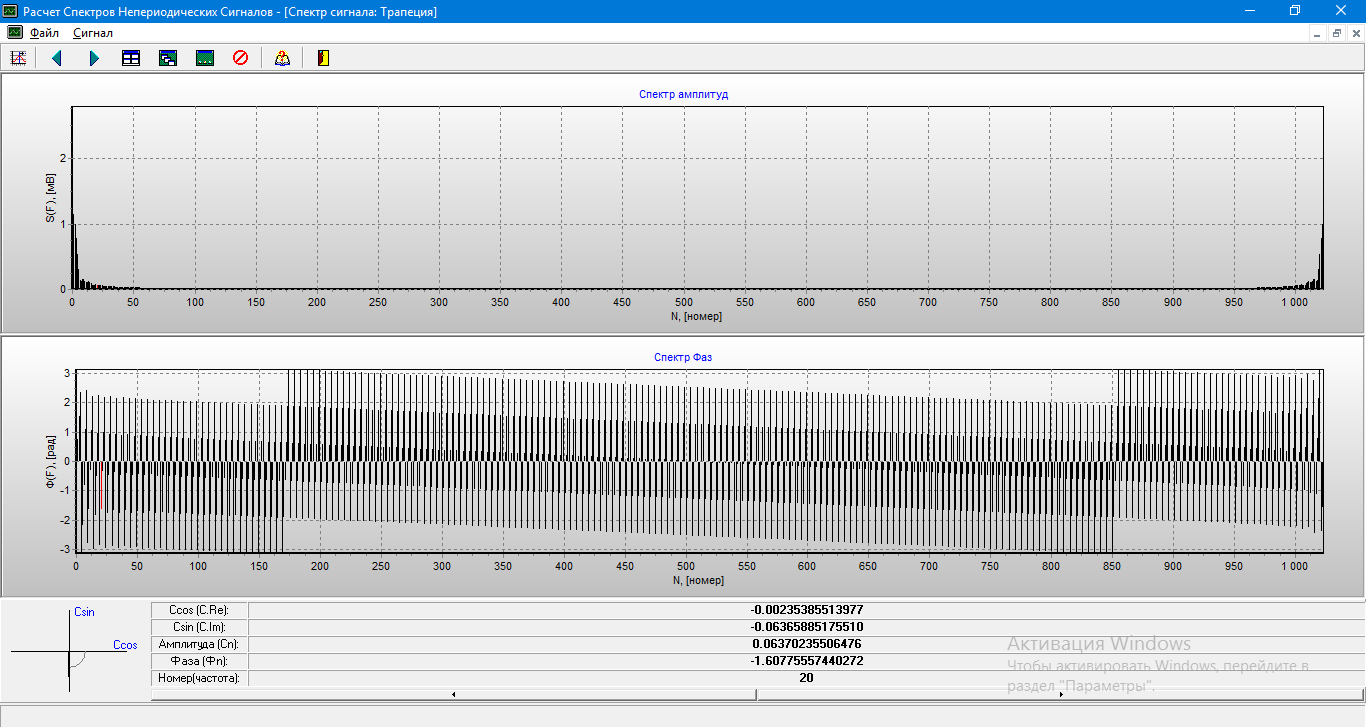Click the right arrow next button
The width and height of the screenshot is (1366, 728).
point(94,58)
